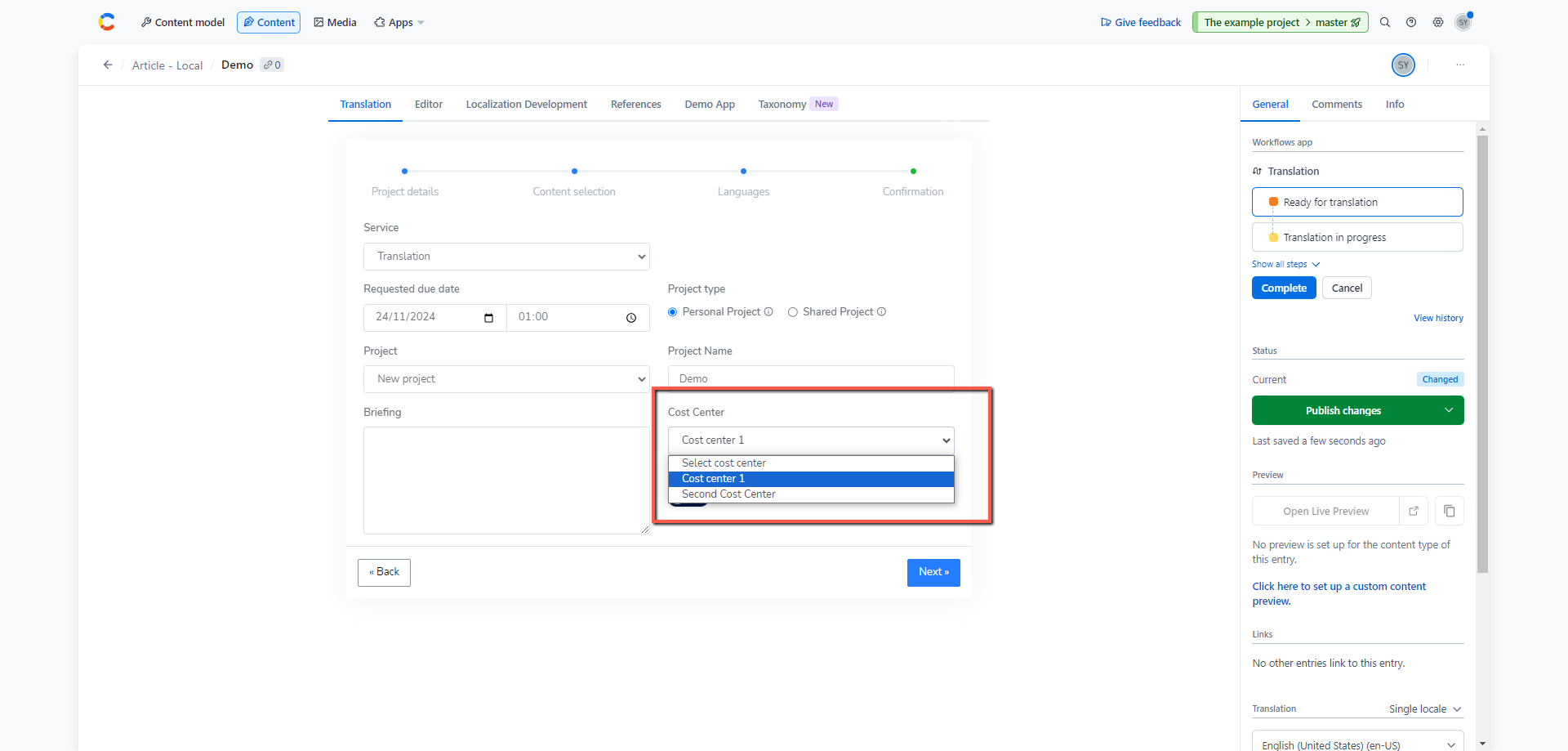Switch to the Comments sidebar tab
1568x751 pixels.
click(x=1337, y=104)
